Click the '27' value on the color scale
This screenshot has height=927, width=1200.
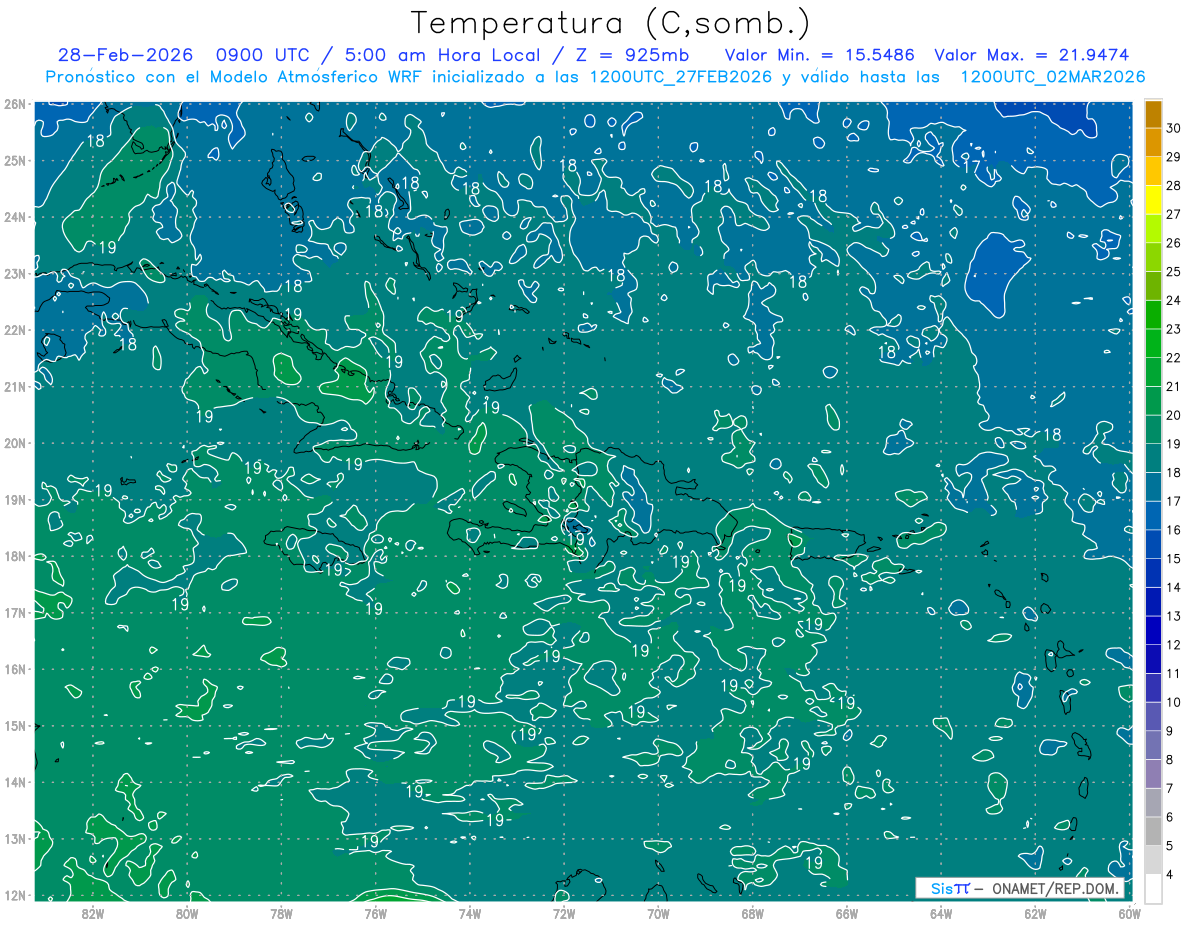tap(1174, 214)
